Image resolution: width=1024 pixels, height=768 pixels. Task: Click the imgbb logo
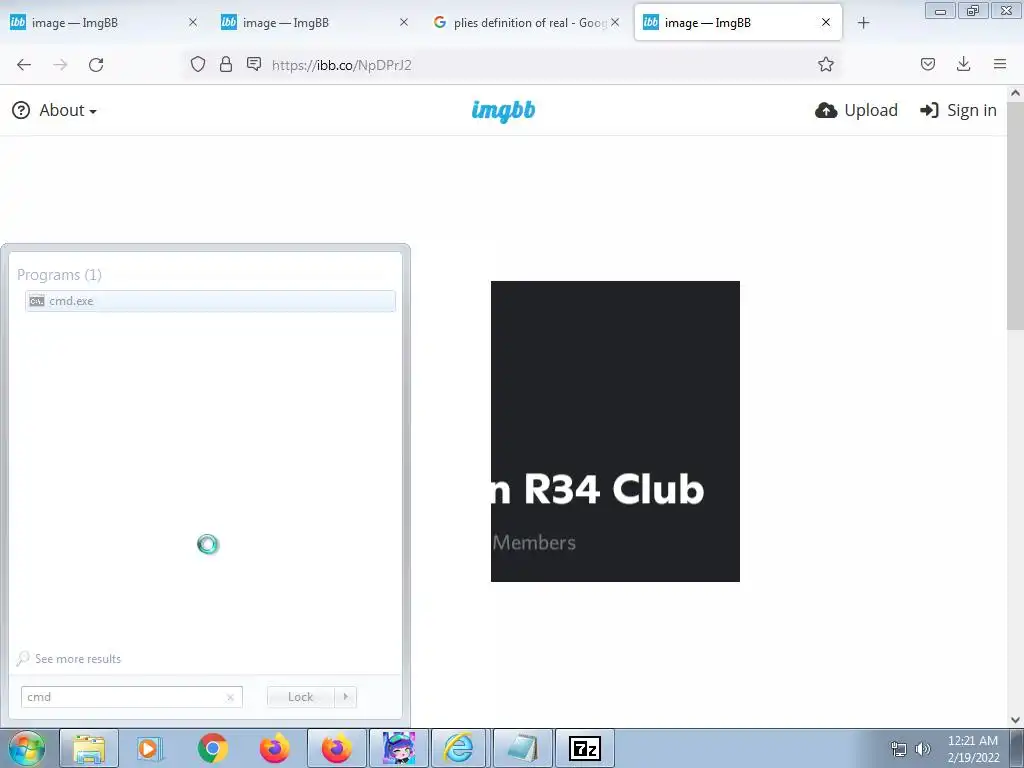point(504,110)
